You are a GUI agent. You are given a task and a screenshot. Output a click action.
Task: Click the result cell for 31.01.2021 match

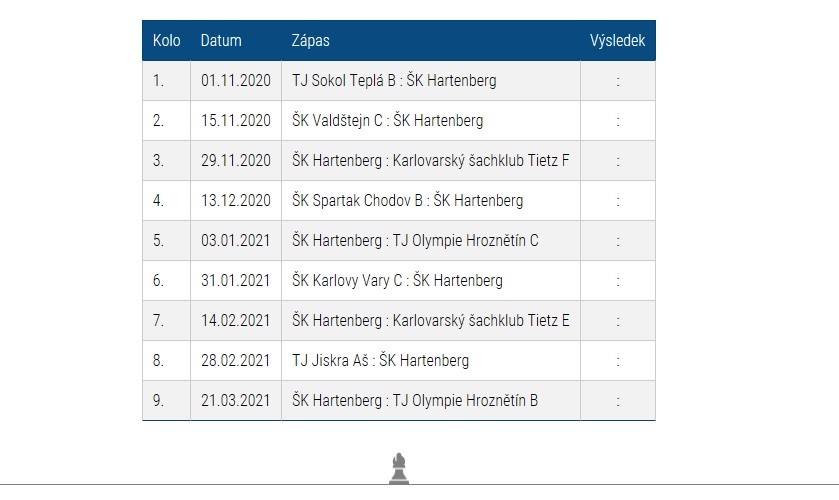618,281
